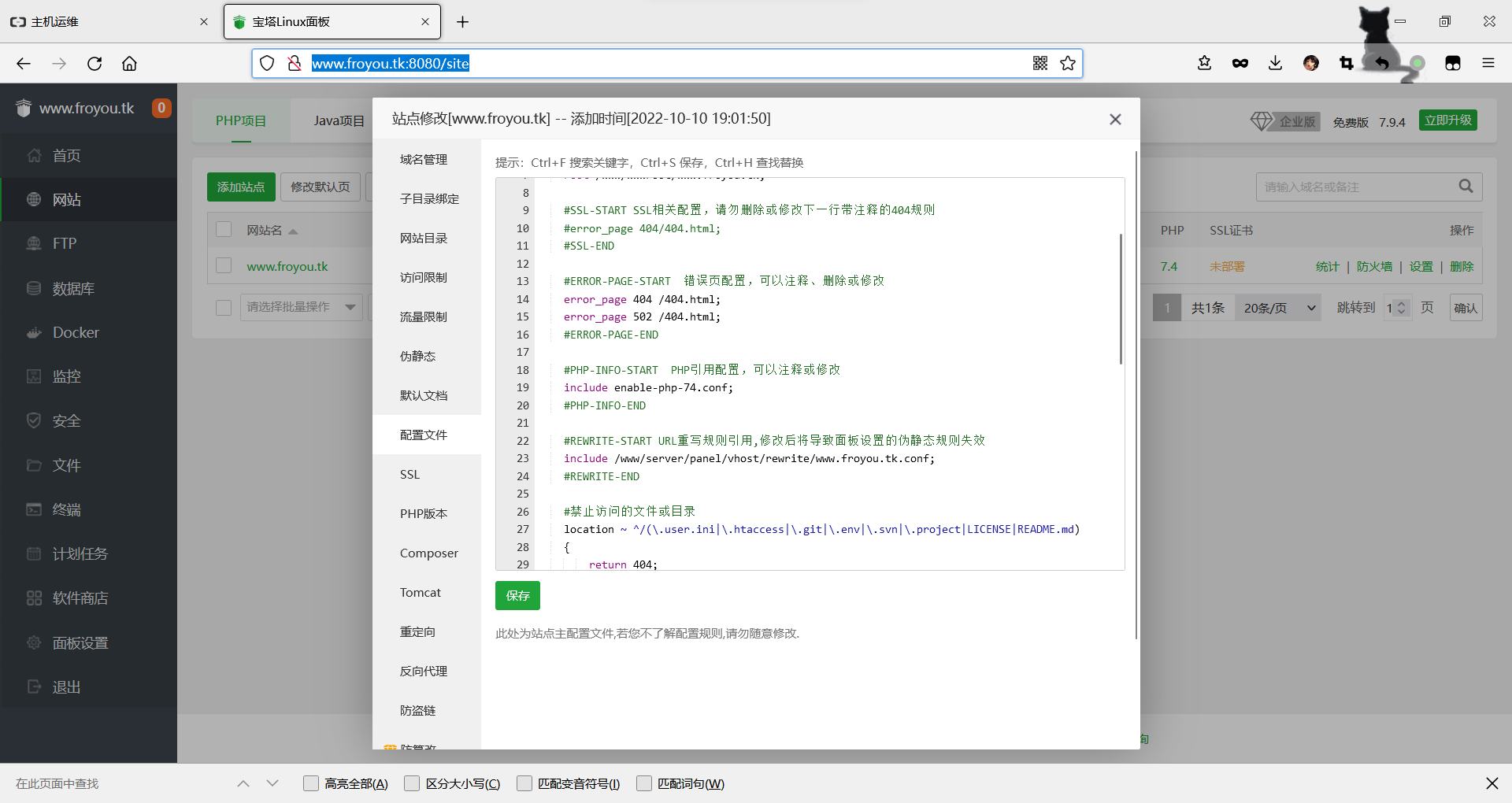The width and height of the screenshot is (1512, 803).
Task: Click the orange notification badge 0
Action: click(x=161, y=108)
